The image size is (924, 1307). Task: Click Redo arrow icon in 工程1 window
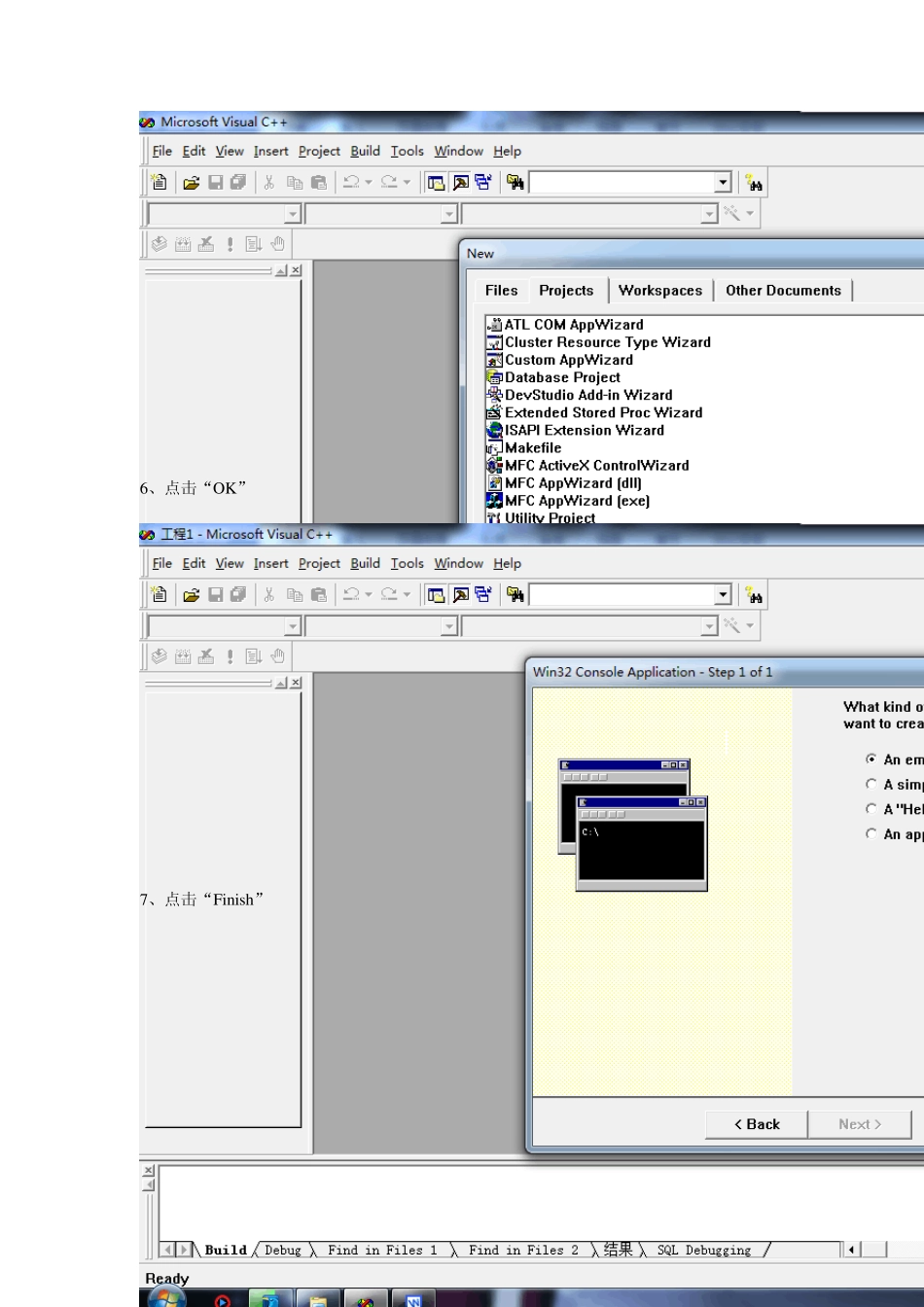[389, 594]
